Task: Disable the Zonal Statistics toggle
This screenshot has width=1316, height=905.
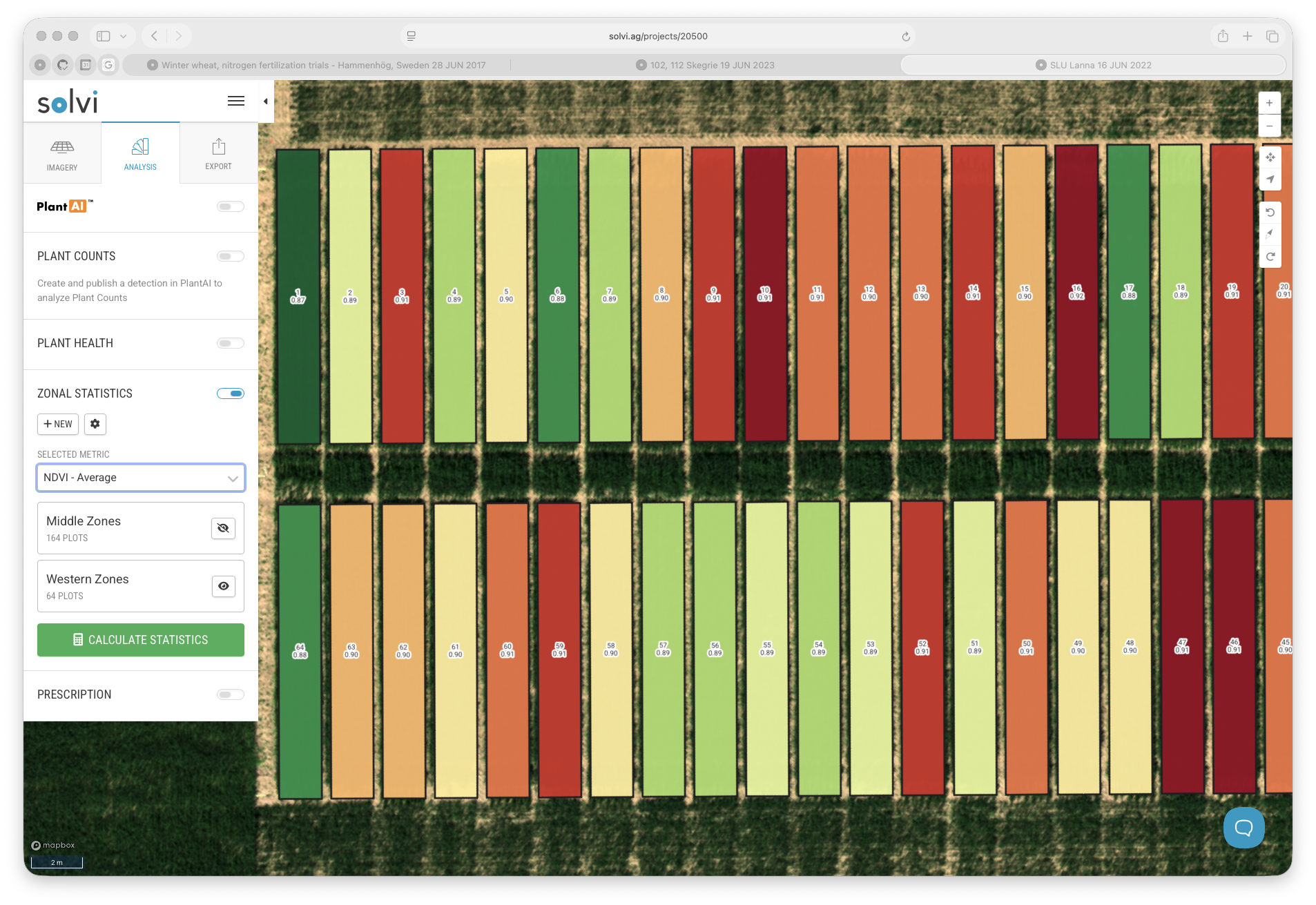Action: 230,393
